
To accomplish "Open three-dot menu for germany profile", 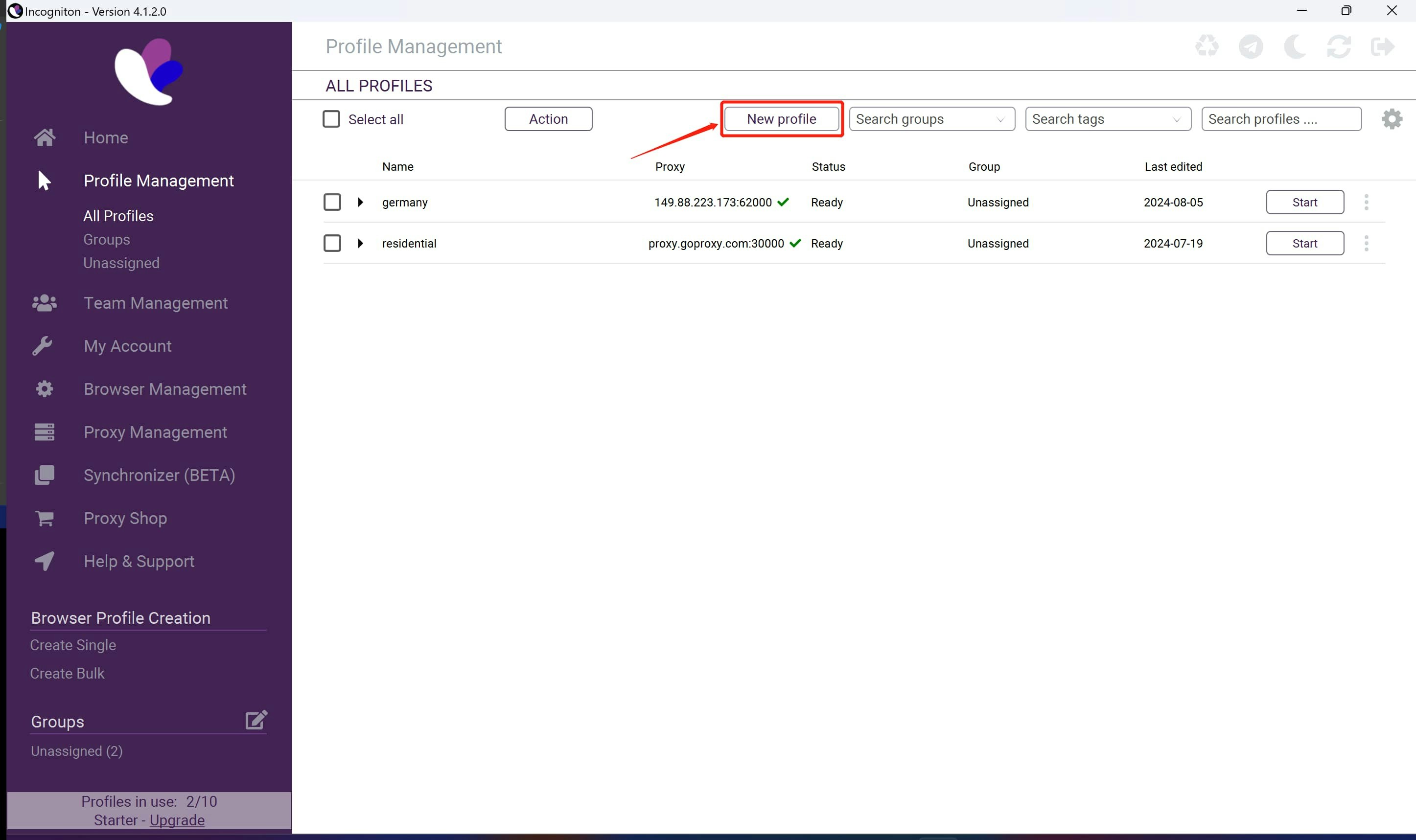I will click(1366, 202).
